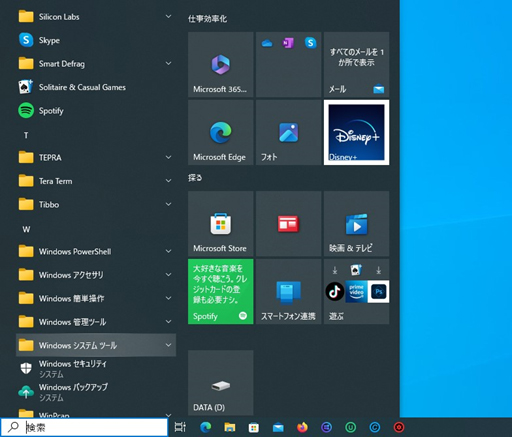Click the TikTok icon in 遊ぶ folder
This screenshot has width=512, height=437.
(x=335, y=292)
